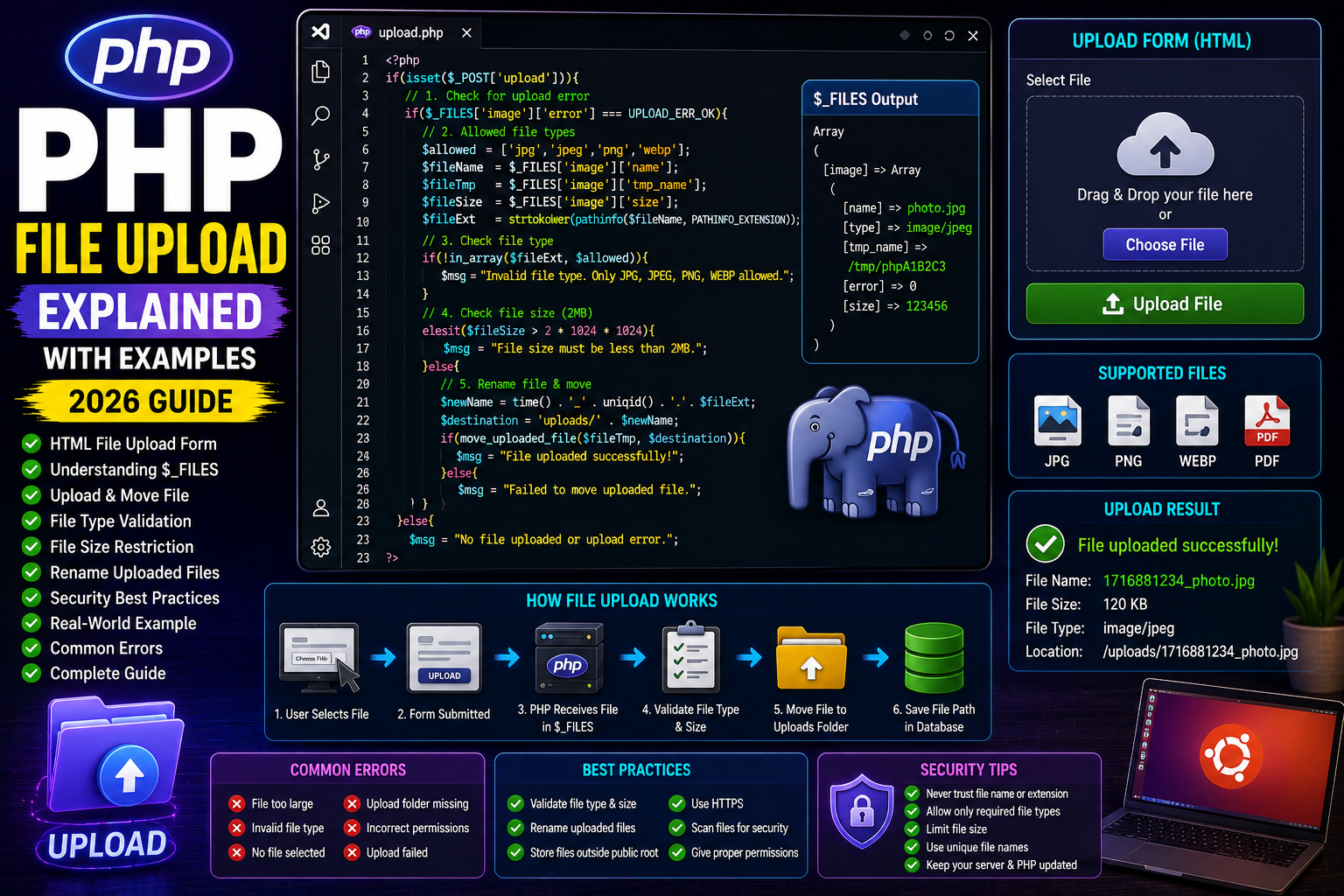Click checkmark beside Understanding $_FILES

click(31, 469)
